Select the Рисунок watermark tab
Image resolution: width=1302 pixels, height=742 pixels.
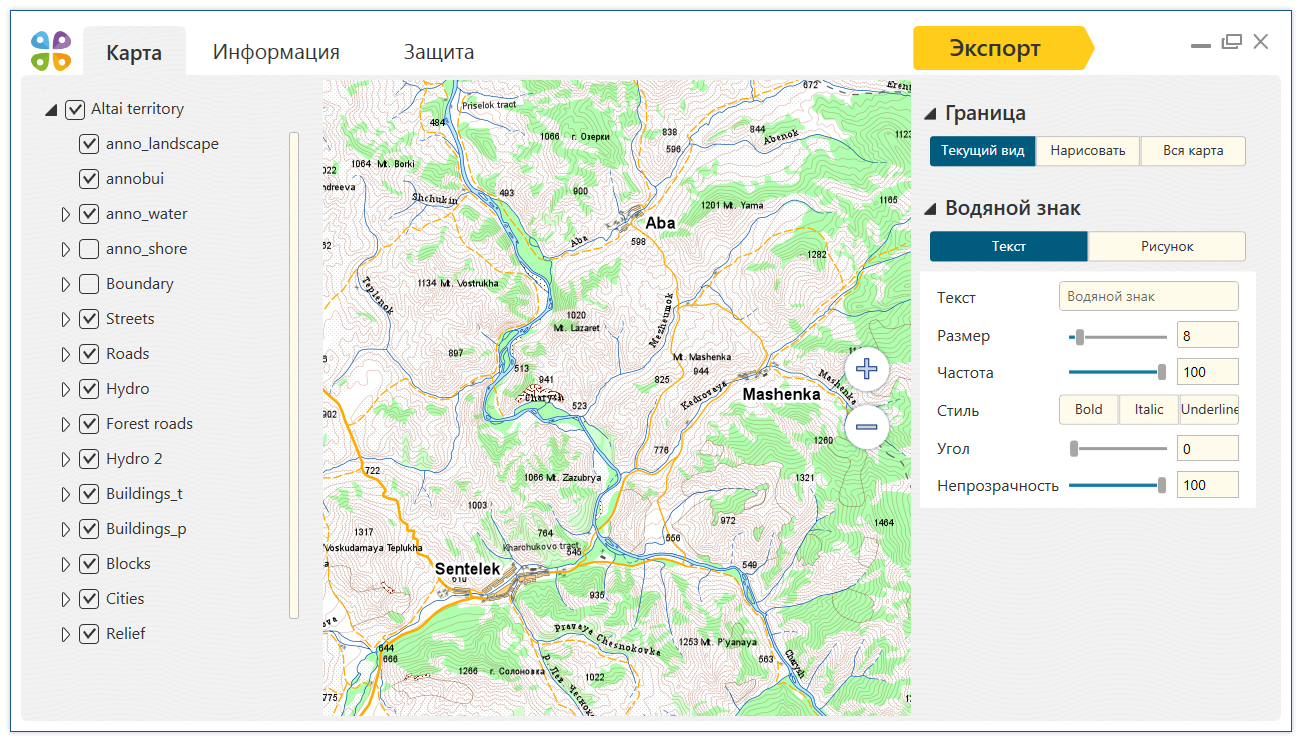pyautogui.click(x=1167, y=246)
